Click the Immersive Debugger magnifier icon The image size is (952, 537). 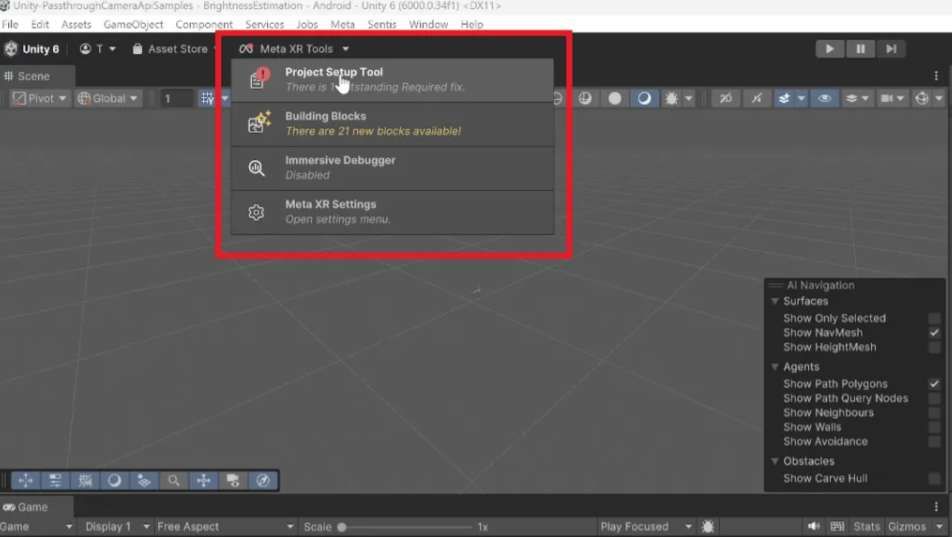click(257, 168)
